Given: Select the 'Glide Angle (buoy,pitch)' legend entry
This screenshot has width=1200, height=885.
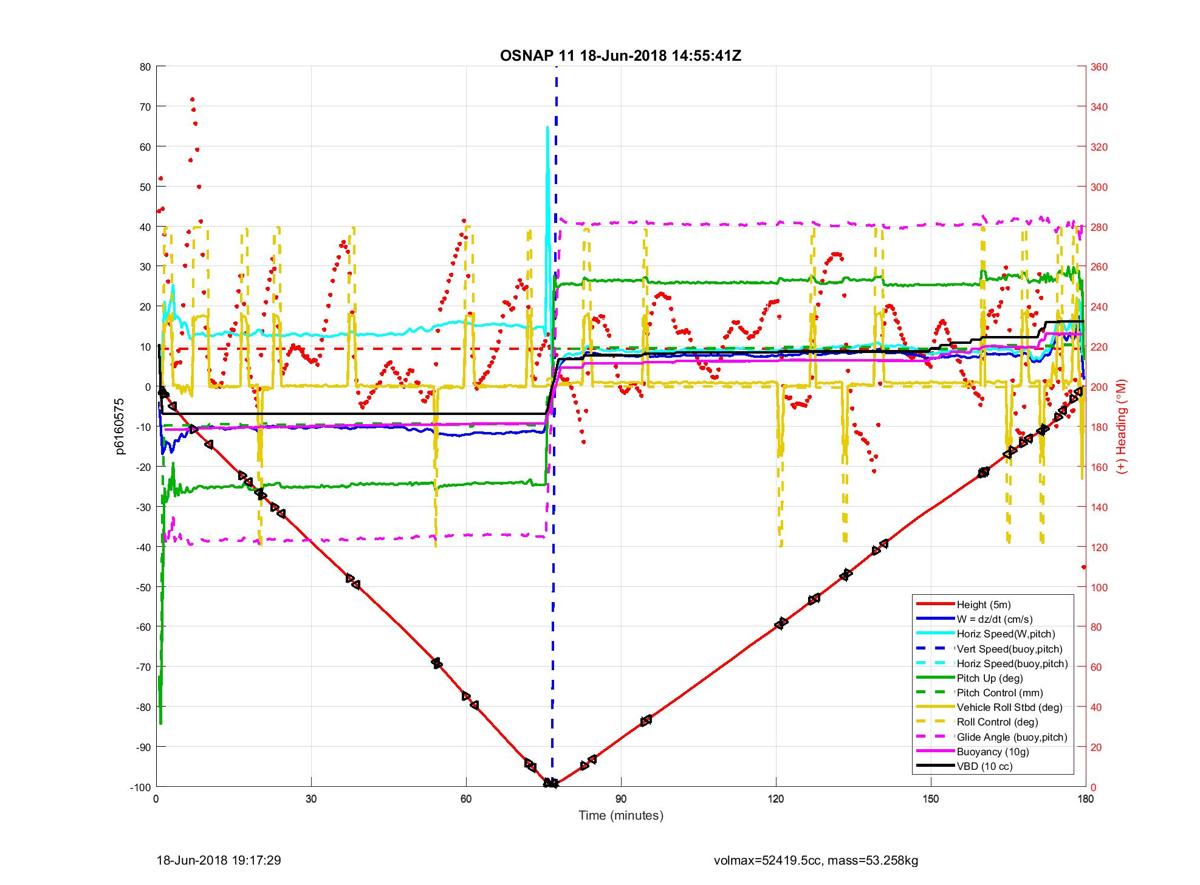Looking at the screenshot, I should coord(993,737).
